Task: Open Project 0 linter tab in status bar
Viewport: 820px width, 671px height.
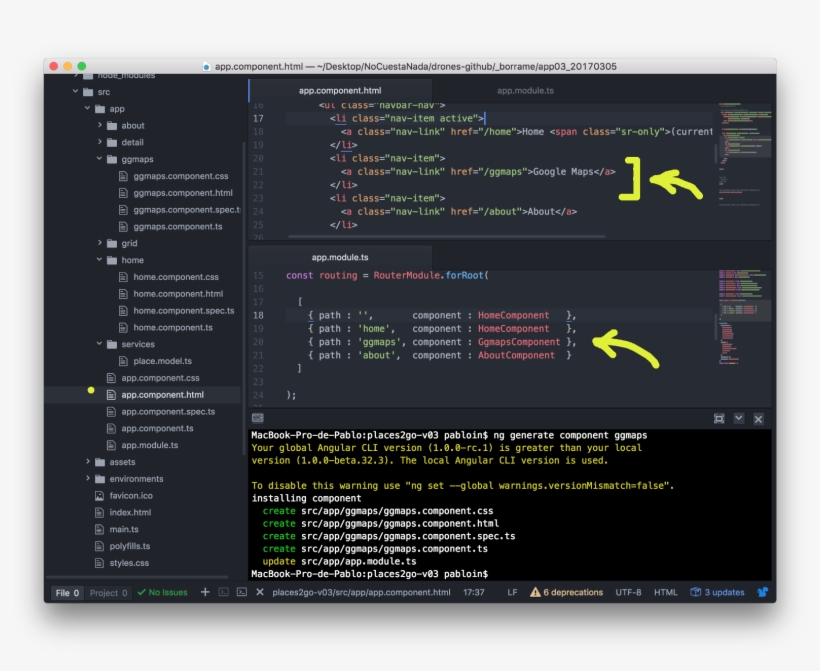Action: (x=108, y=593)
